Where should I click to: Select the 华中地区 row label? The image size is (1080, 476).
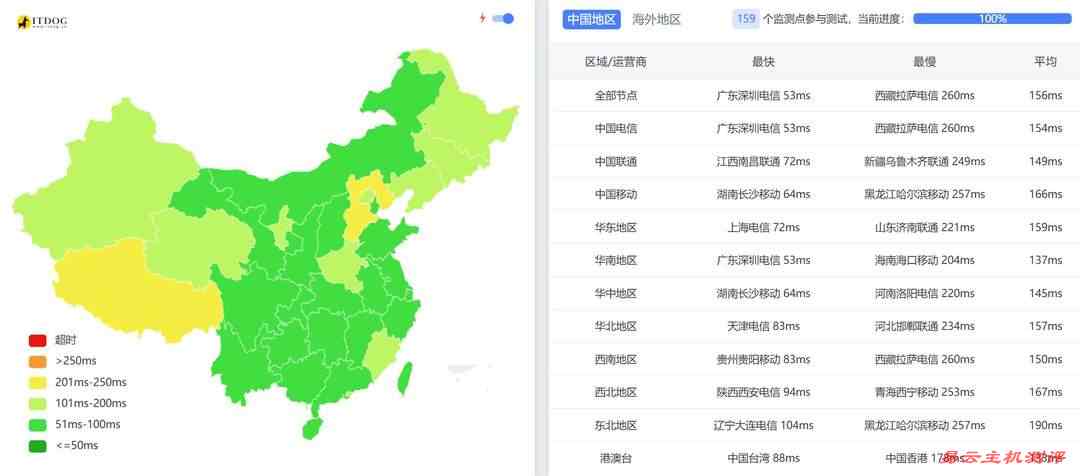click(616, 293)
